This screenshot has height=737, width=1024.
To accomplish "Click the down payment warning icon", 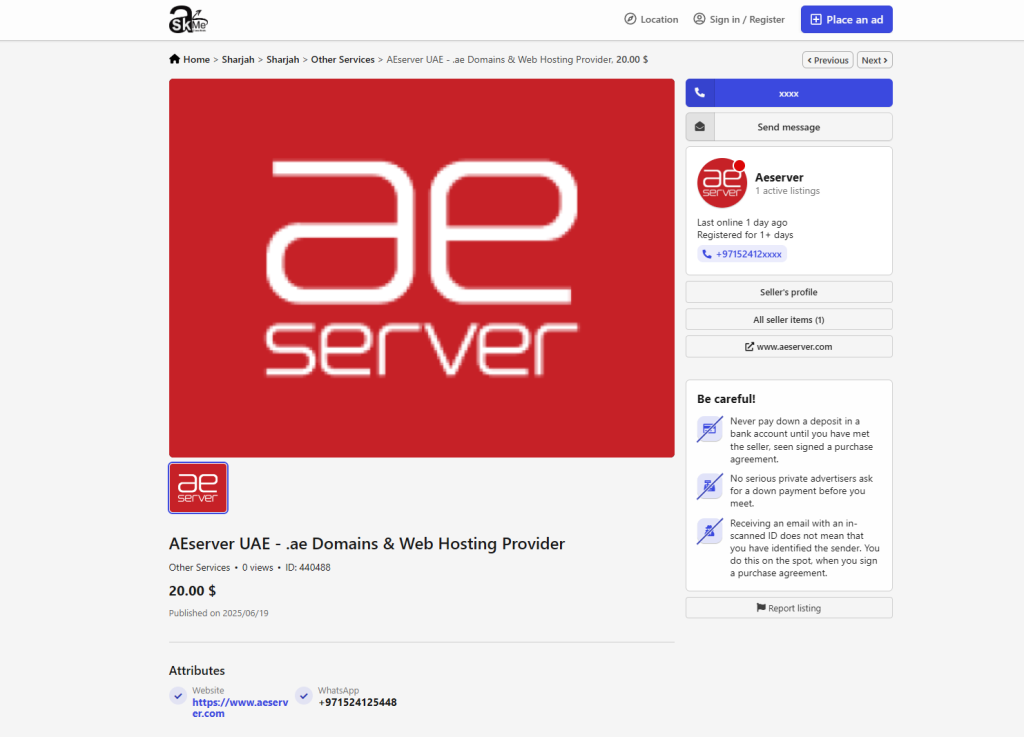I will [710, 486].
